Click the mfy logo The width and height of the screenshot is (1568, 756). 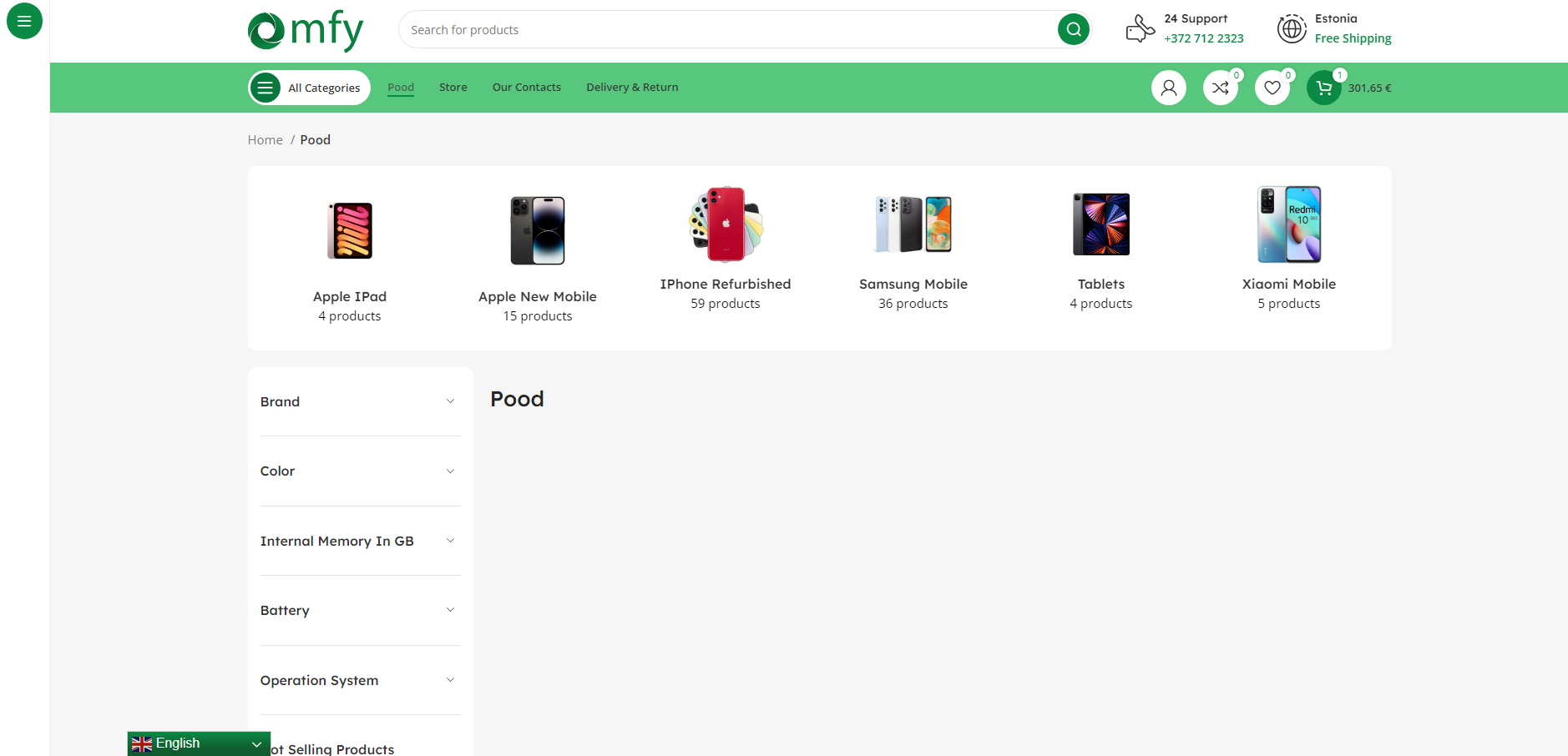[x=306, y=31]
